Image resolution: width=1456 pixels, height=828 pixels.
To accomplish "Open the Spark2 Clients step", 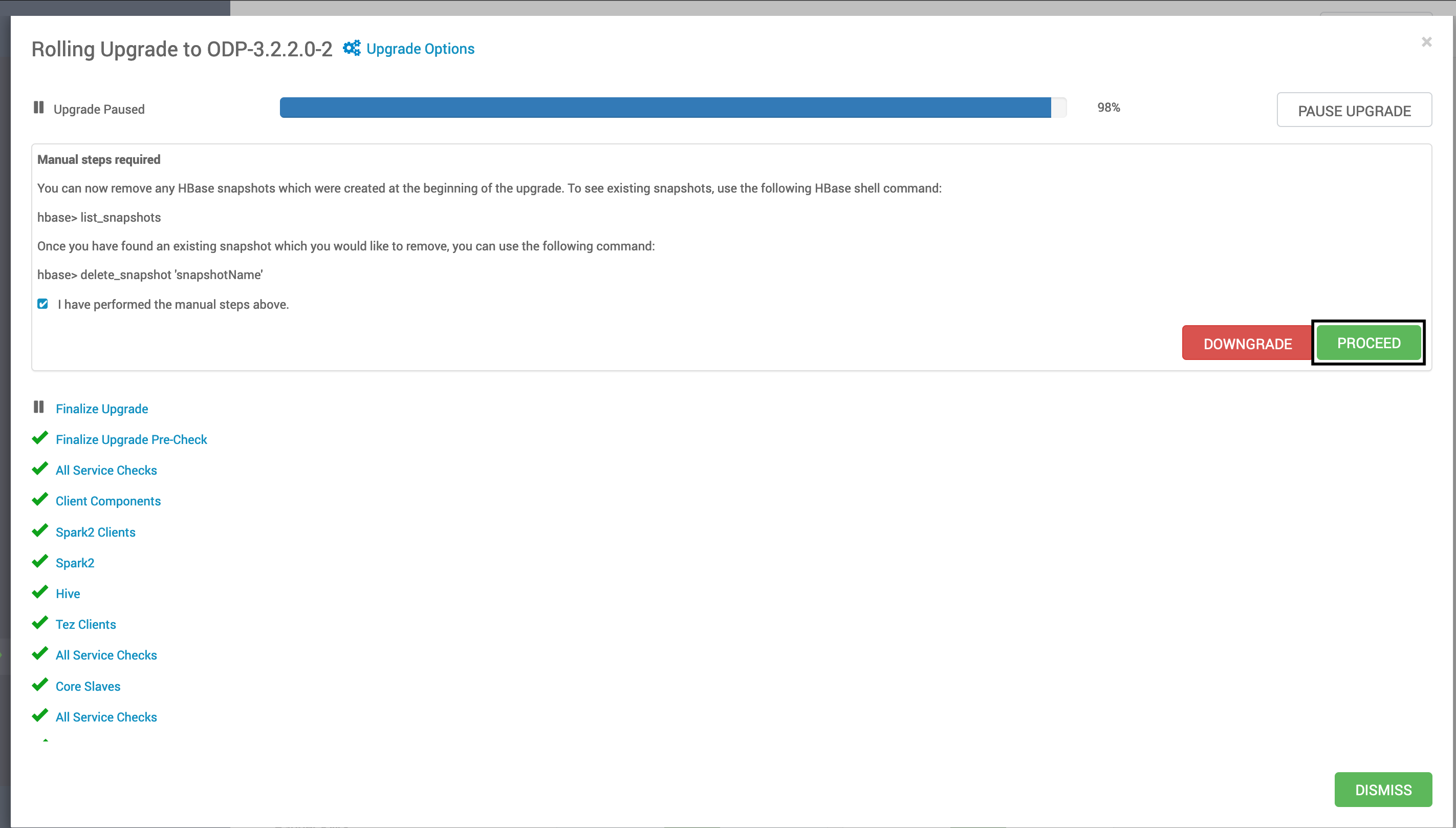I will click(96, 533).
